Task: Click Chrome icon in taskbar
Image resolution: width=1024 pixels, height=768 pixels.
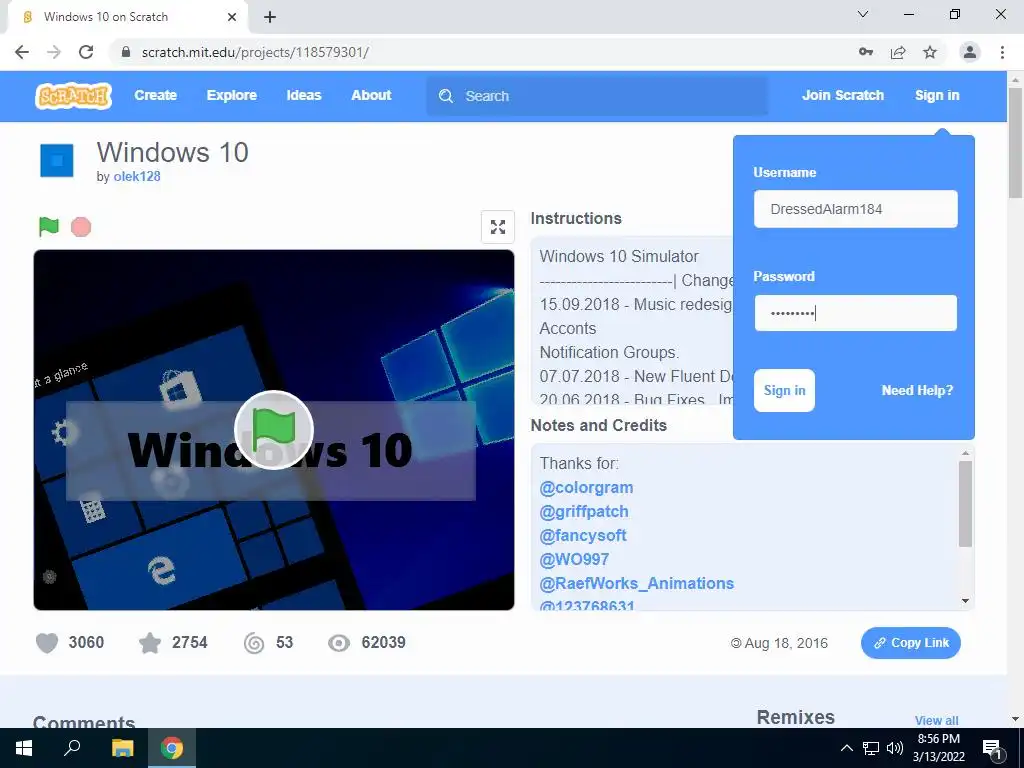Action: click(x=172, y=748)
